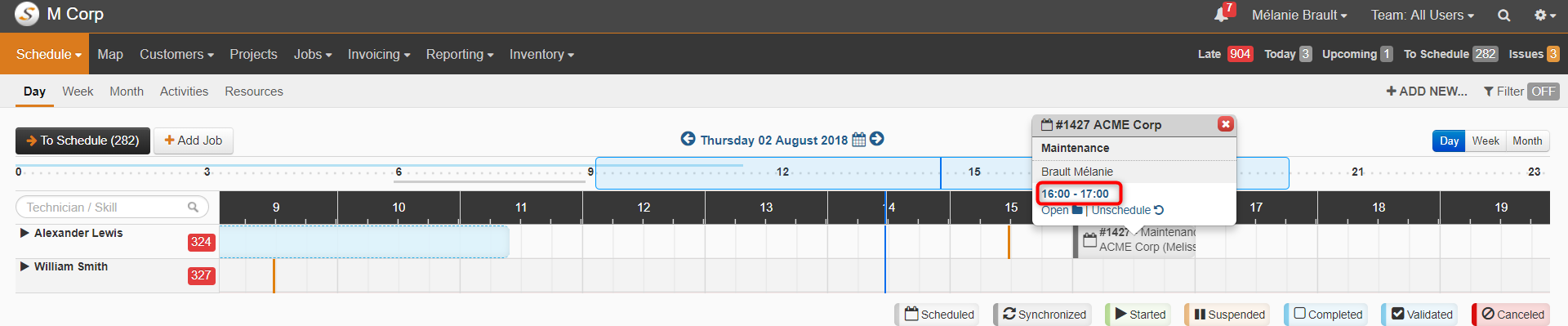Click the search magnifier icon

coord(1503,16)
